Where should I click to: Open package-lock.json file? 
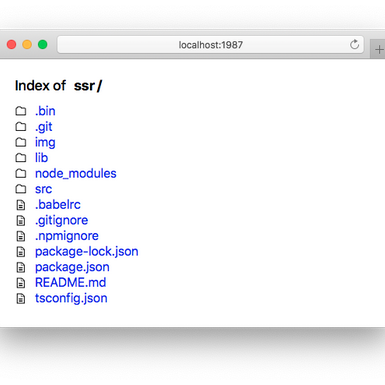click(87, 252)
